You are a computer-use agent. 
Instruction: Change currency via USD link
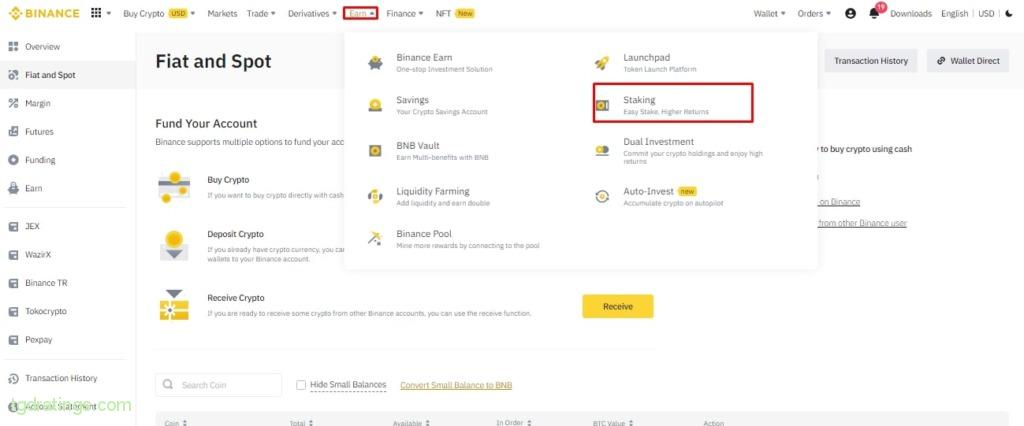click(986, 13)
